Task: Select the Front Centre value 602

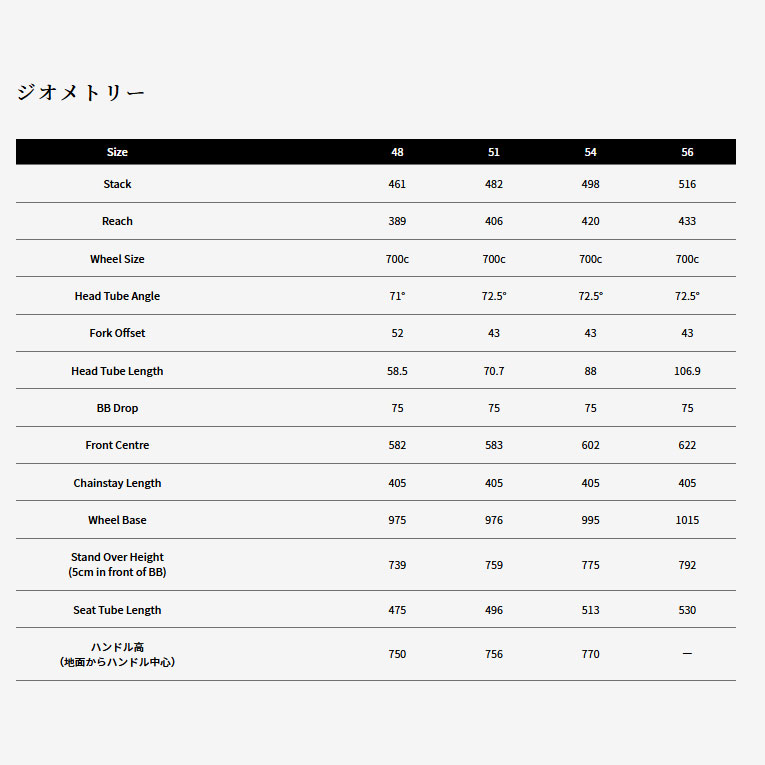Action: point(590,445)
